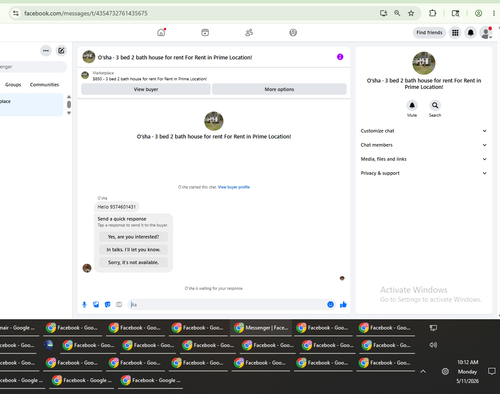Screen dimensions: 500x394
Task: Switch to the Groups tab
Action: 13,85
